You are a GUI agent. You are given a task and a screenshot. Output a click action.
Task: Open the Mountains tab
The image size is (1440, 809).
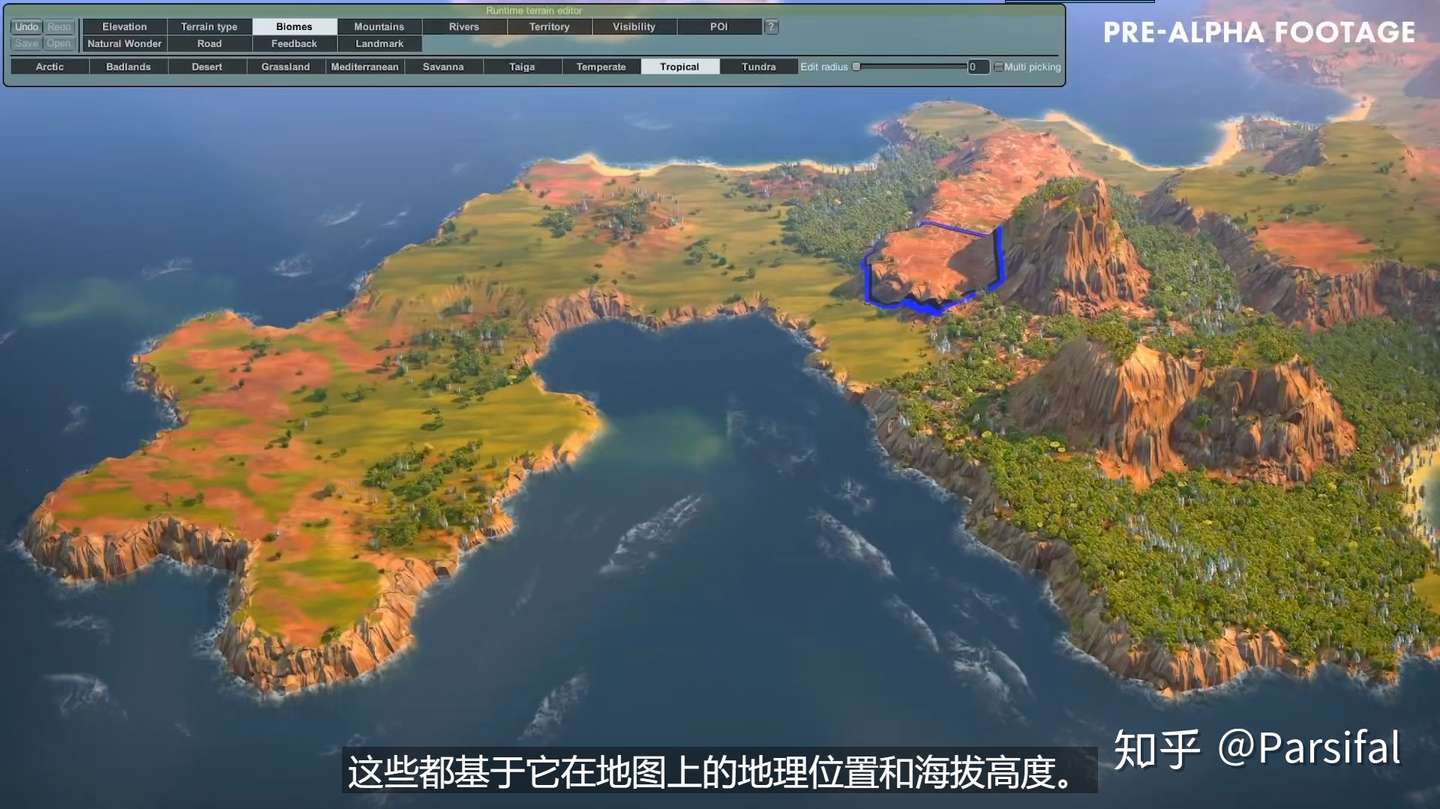379,27
